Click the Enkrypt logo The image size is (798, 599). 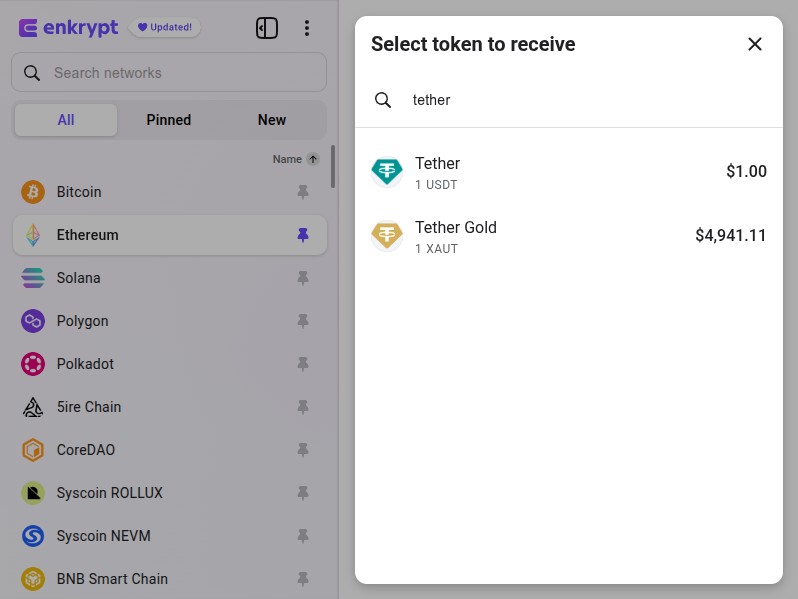(68, 27)
